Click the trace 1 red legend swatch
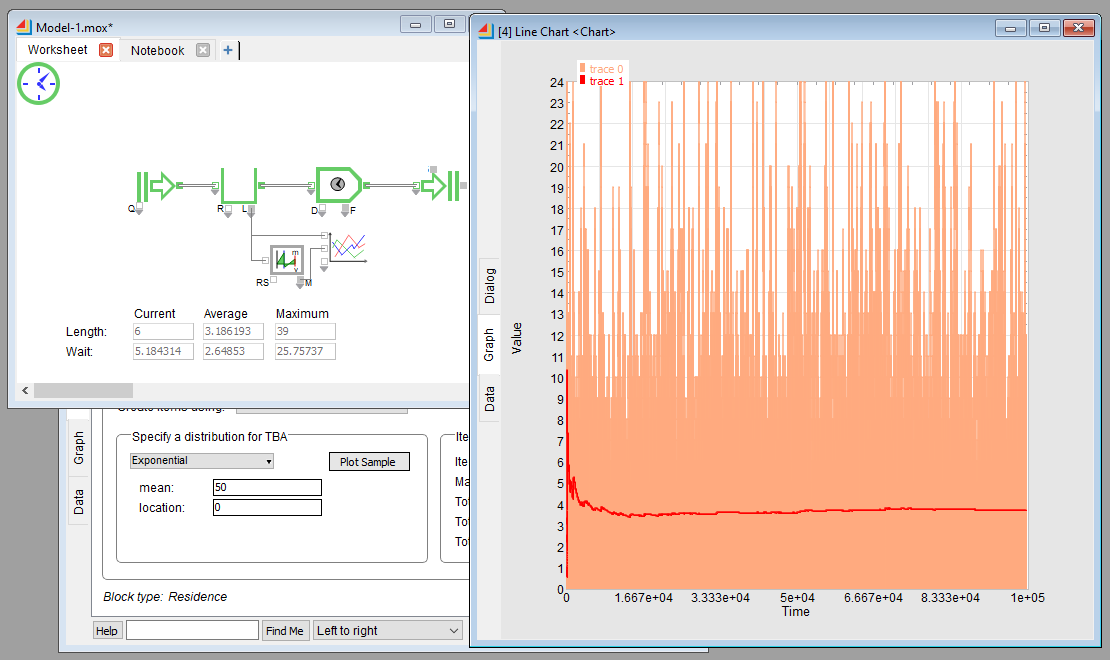Viewport: 1110px width, 660px height. (x=582, y=81)
